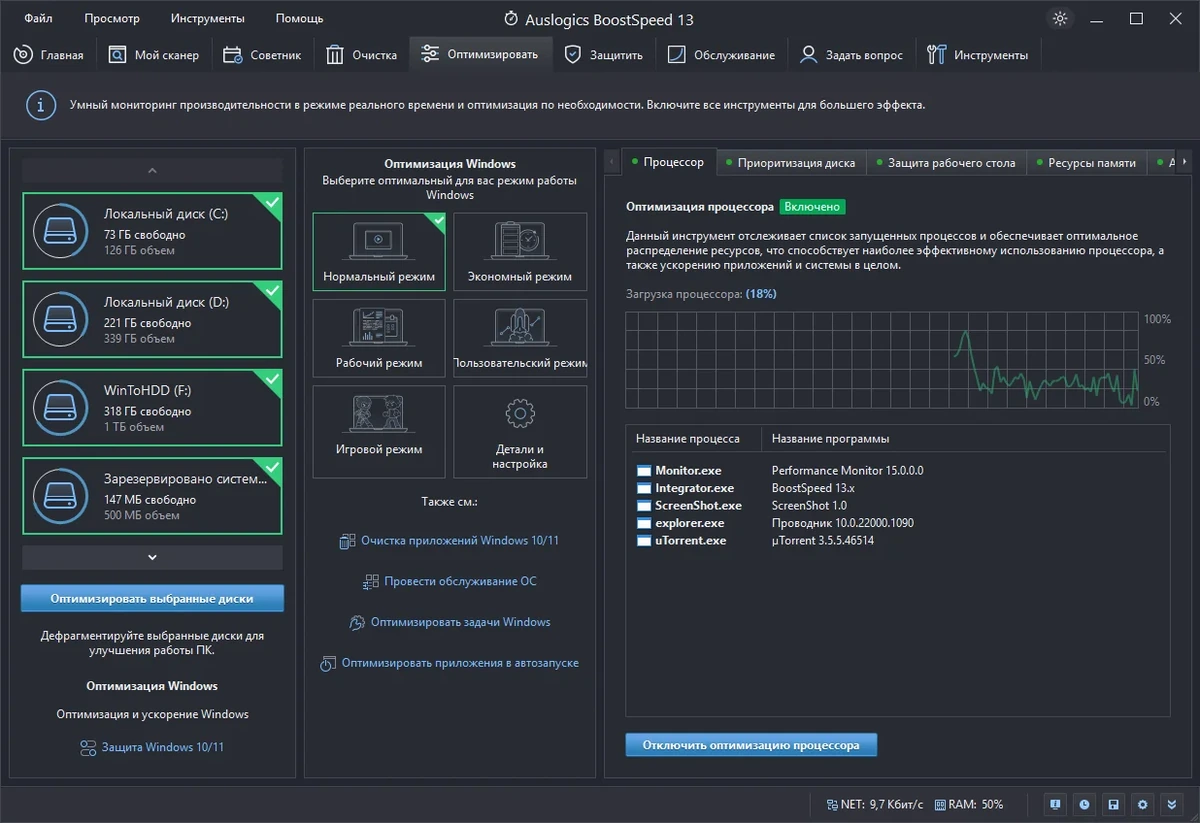Select the Оптимизировать sliders tab
The image size is (1200, 823).
click(x=481, y=54)
